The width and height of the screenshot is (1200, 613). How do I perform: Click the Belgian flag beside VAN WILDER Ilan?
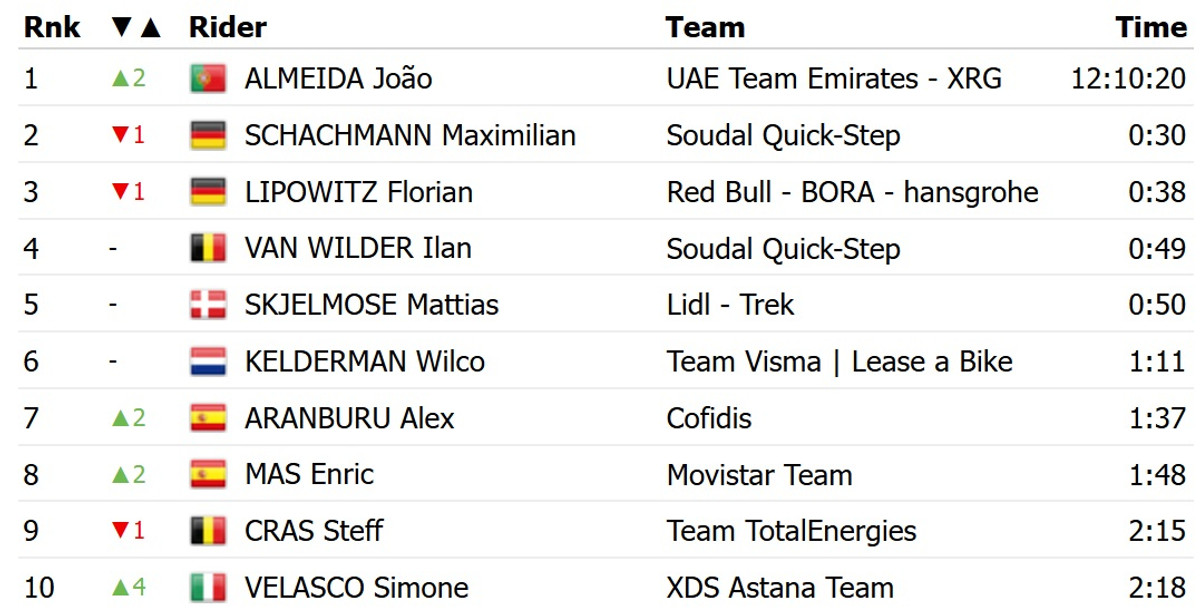point(208,248)
